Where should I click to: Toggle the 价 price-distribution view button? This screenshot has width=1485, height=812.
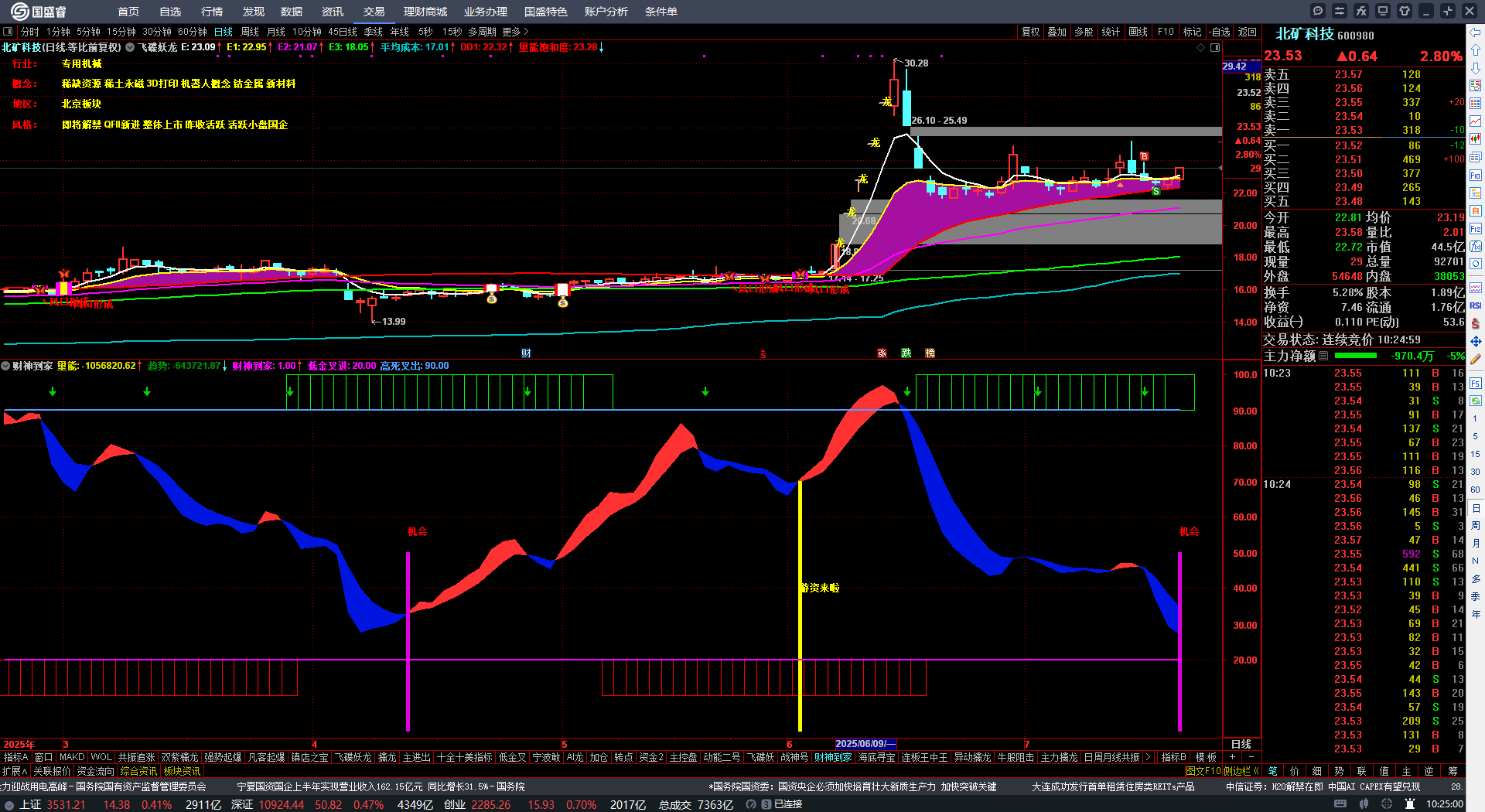click(x=1295, y=771)
